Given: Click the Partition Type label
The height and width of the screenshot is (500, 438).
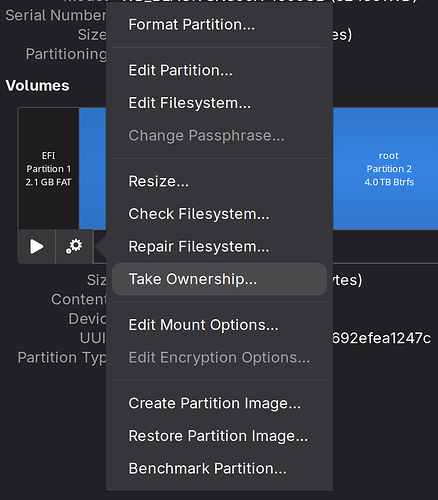Looking at the screenshot, I should (x=62, y=358).
